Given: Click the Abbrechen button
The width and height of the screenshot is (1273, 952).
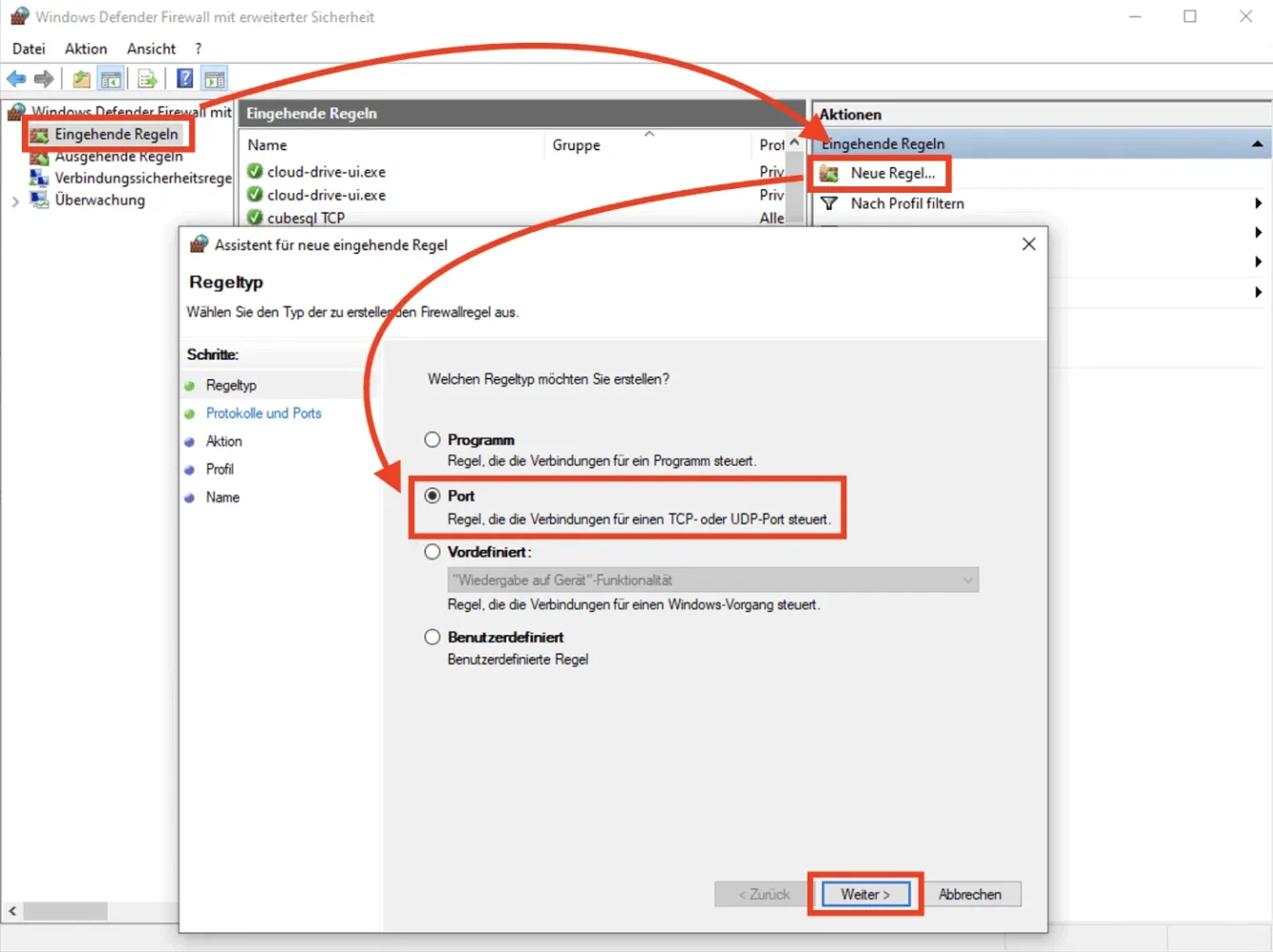Looking at the screenshot, I should 970,894.
